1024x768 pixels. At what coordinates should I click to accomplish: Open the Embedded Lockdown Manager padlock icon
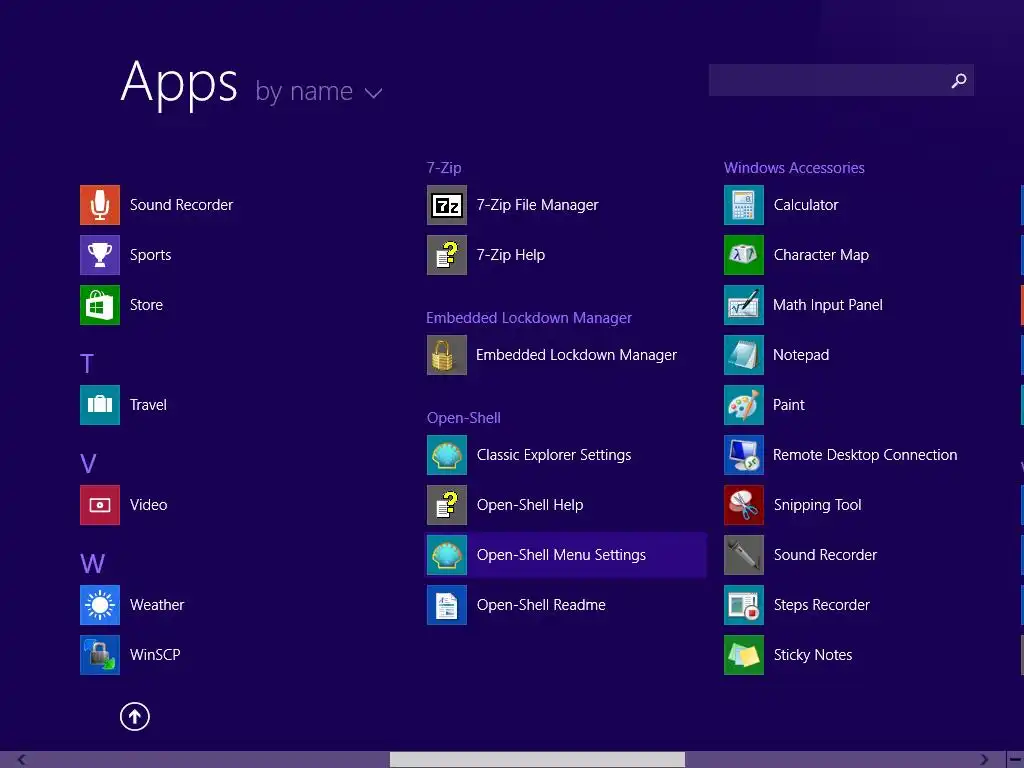[x=447, y=355]
